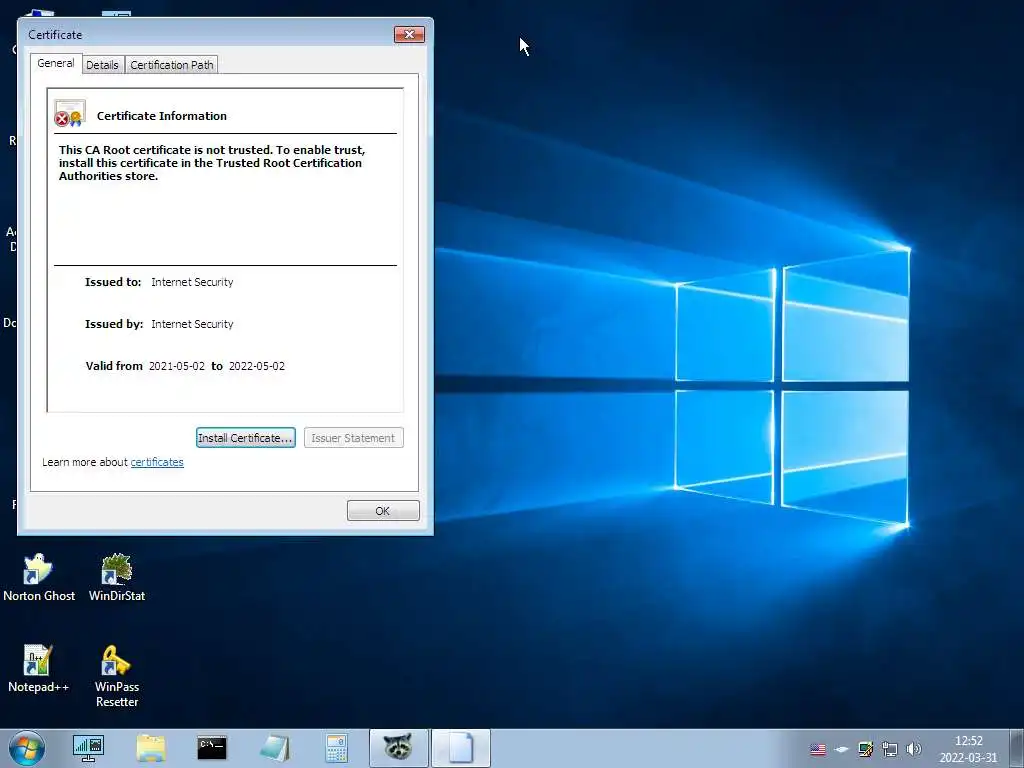Viewport: 1024px width, 768px height.
Task: Click the Install Certificate button
Action: [x=246, y=438]
